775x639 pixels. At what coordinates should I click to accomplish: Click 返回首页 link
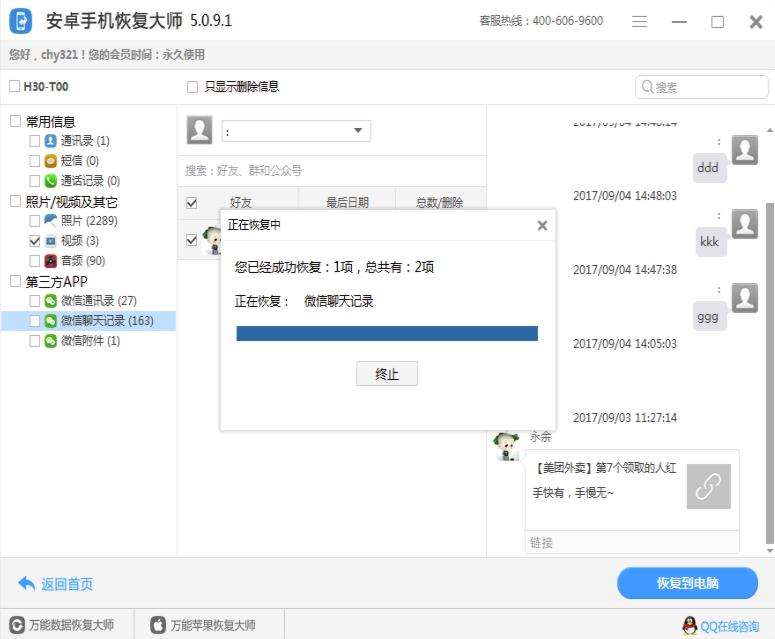tap(67, 584)
